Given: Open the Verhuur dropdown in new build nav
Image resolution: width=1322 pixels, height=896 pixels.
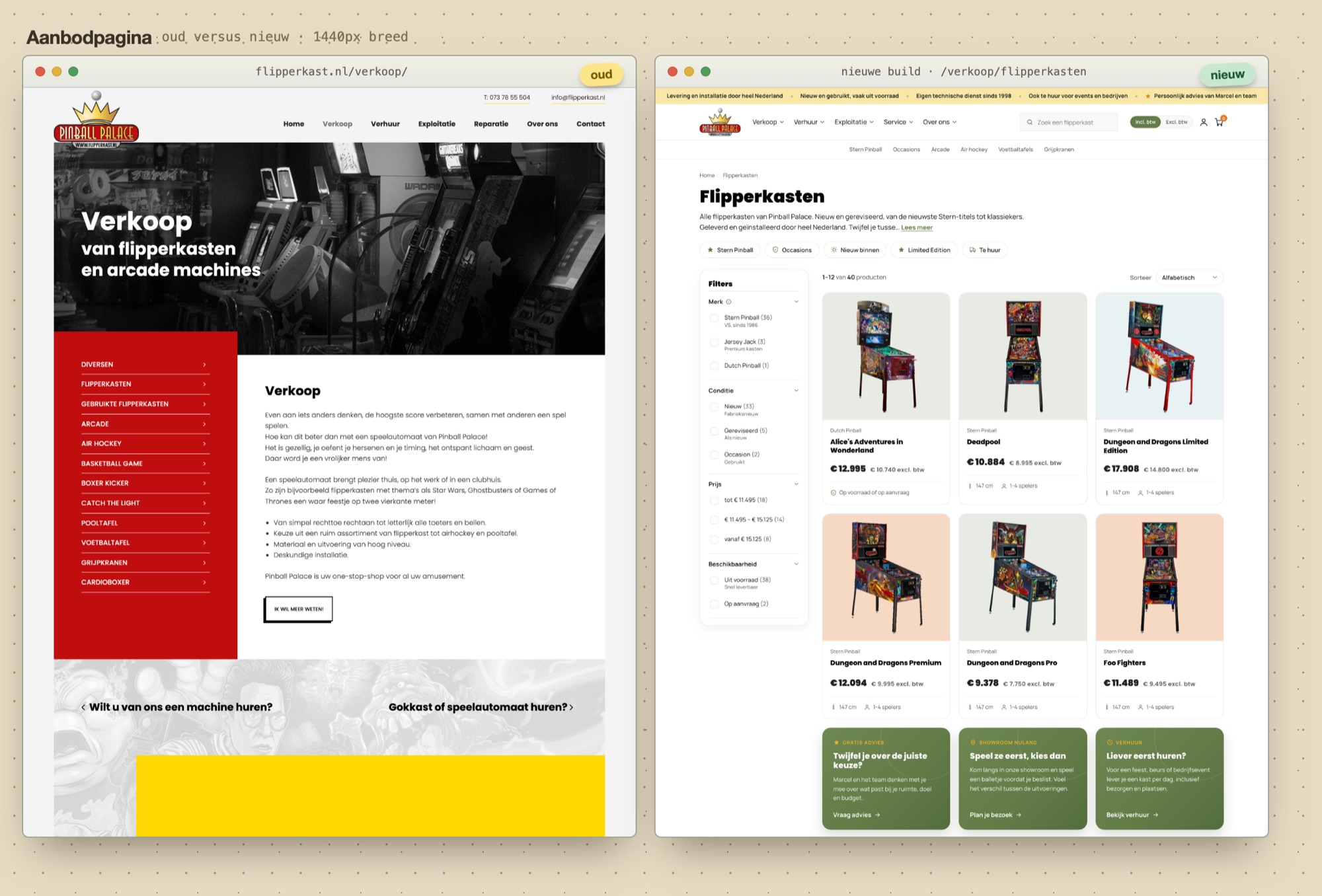Looking at the screenshot, I should (x=809, y=122).
